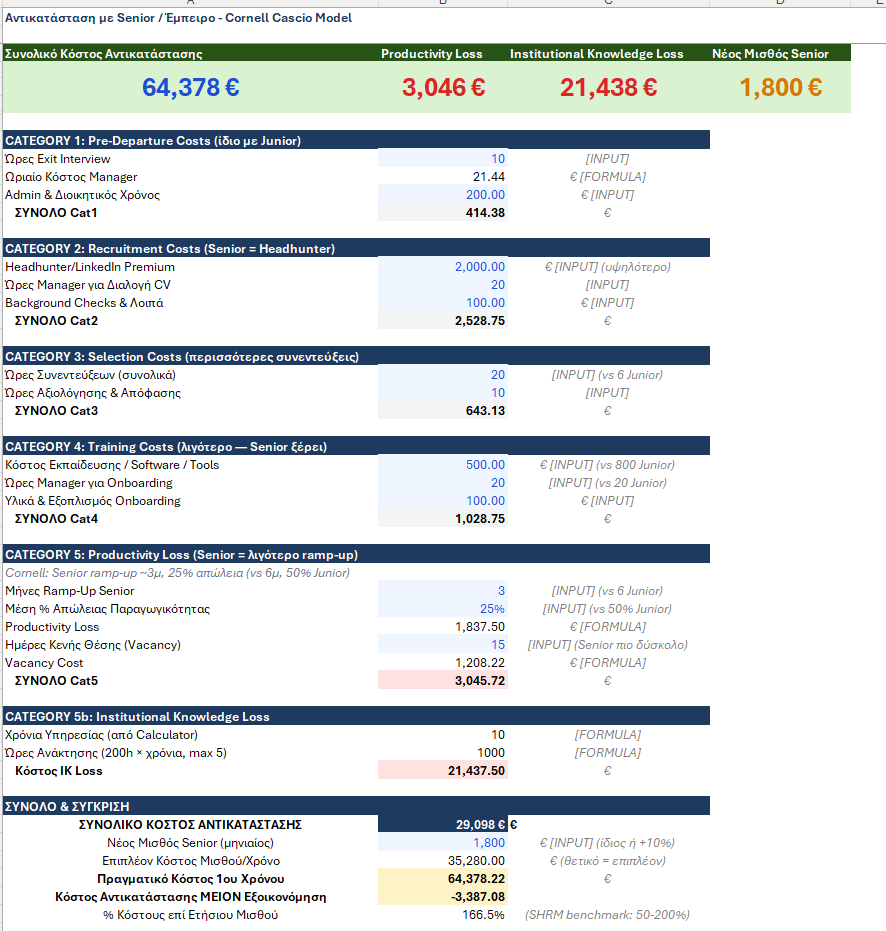This screenshot has height=931, width=886.
Task: Select the large 64,378 € total cost cell
Action: coord(190,88)
